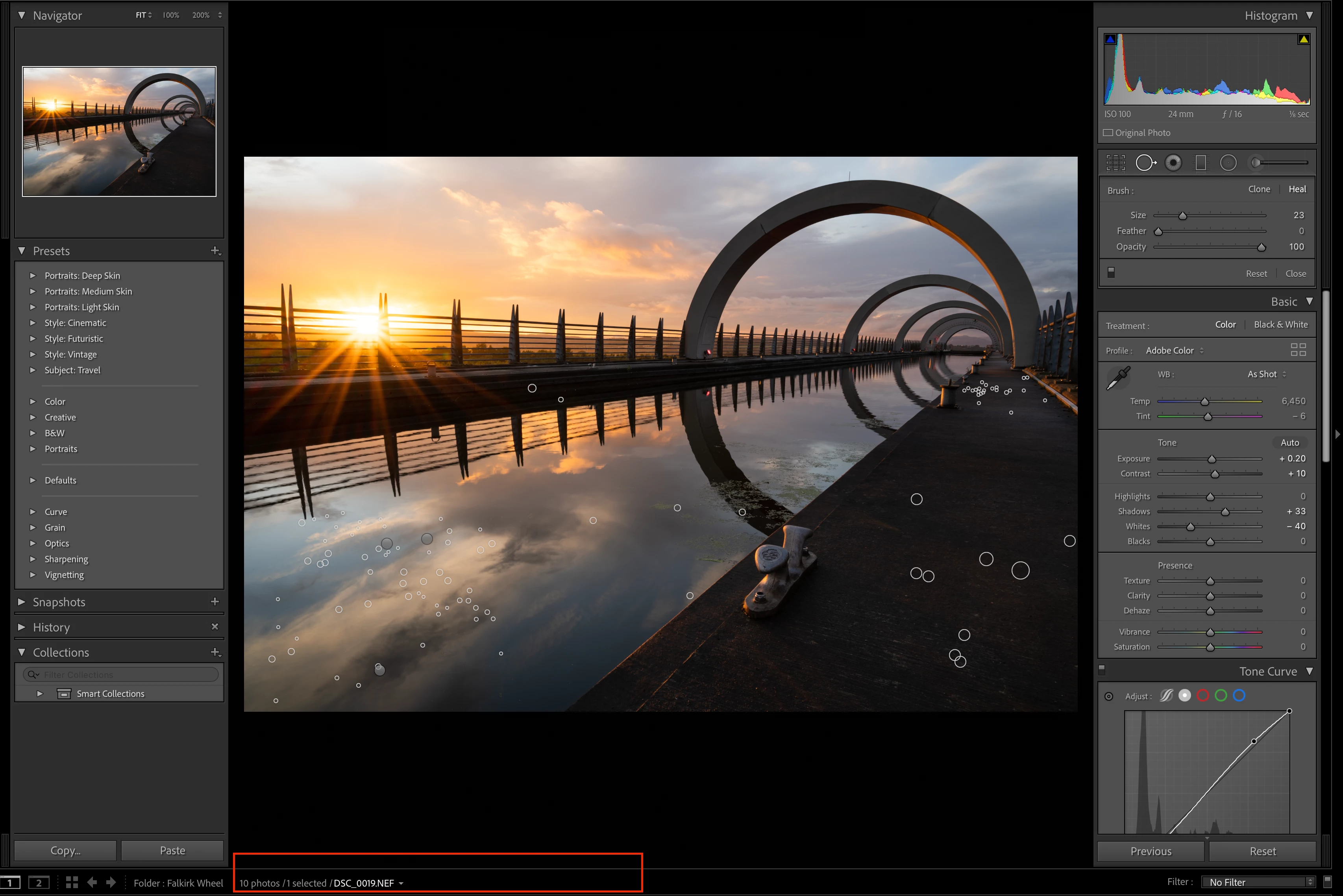Click the Tone Curve target adjustment tool
This screenshot has height=896, width=1343.
[x=1109, y=696]
